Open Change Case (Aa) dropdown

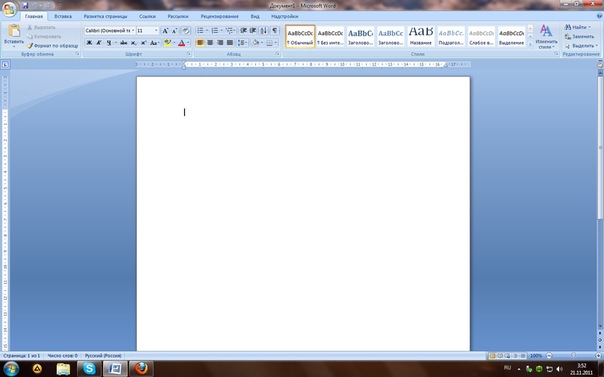pos(154,43)
